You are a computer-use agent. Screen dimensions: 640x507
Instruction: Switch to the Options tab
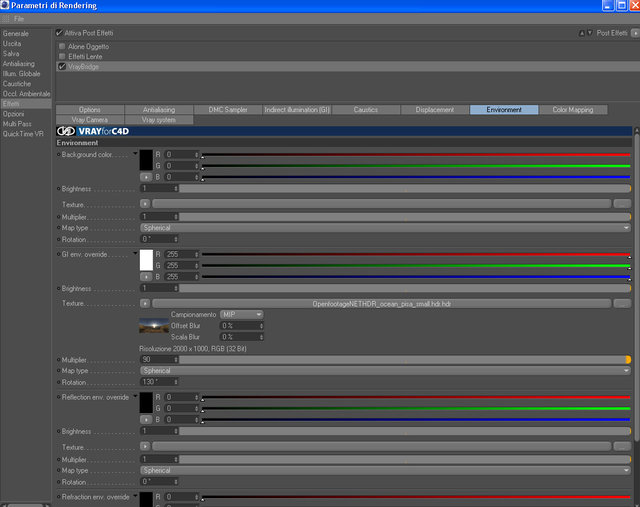[90, 109]
